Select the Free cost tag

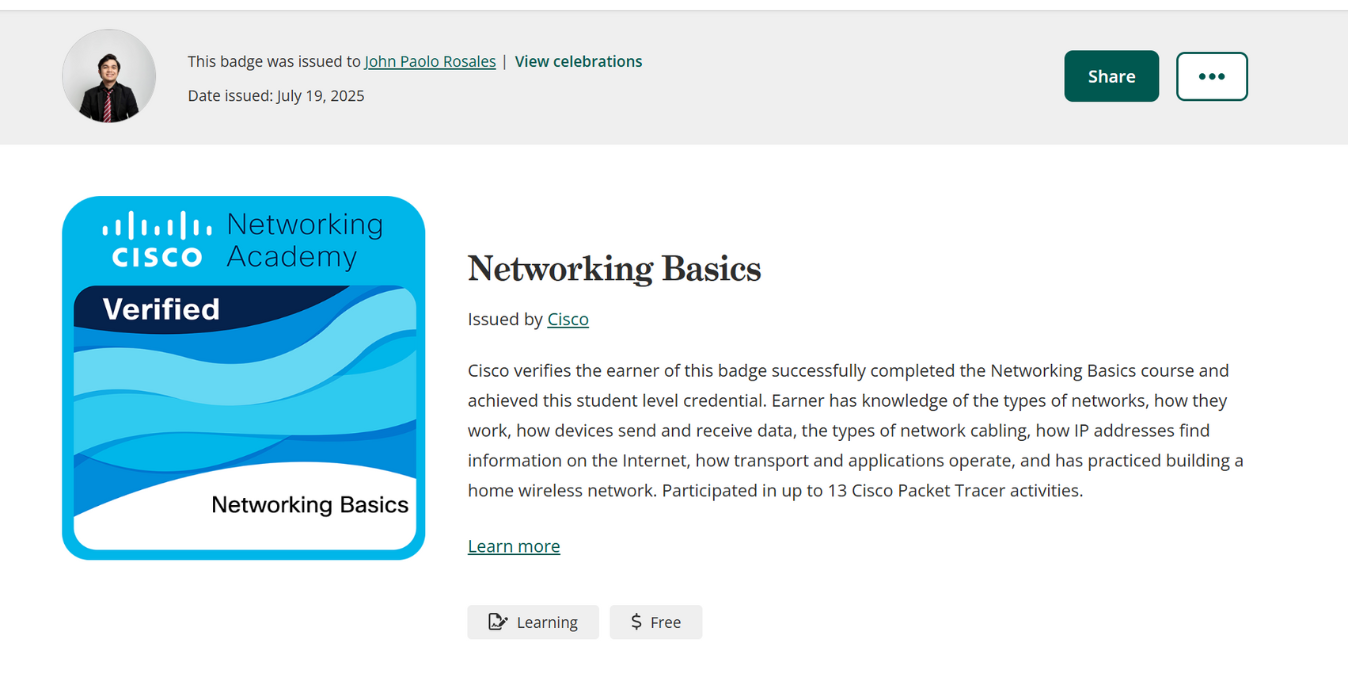click(x=655, y=621)
